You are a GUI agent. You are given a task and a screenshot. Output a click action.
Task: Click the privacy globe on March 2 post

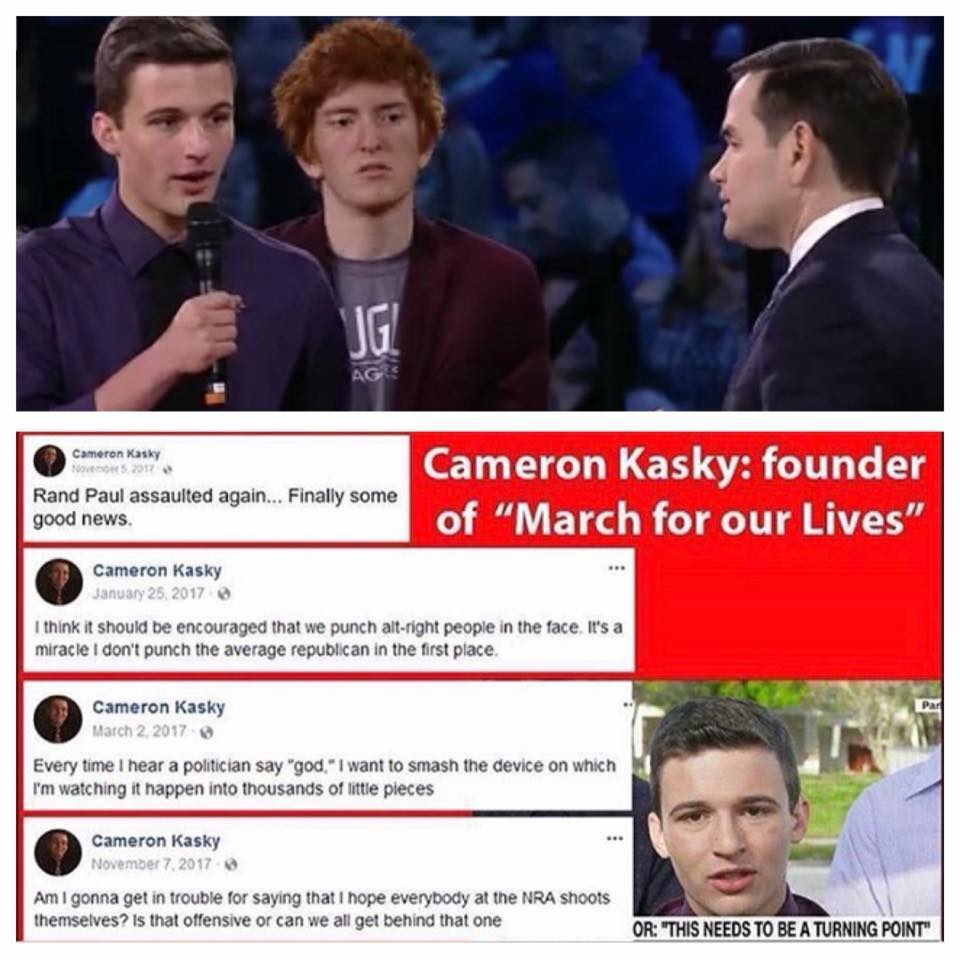click(206, 732)
